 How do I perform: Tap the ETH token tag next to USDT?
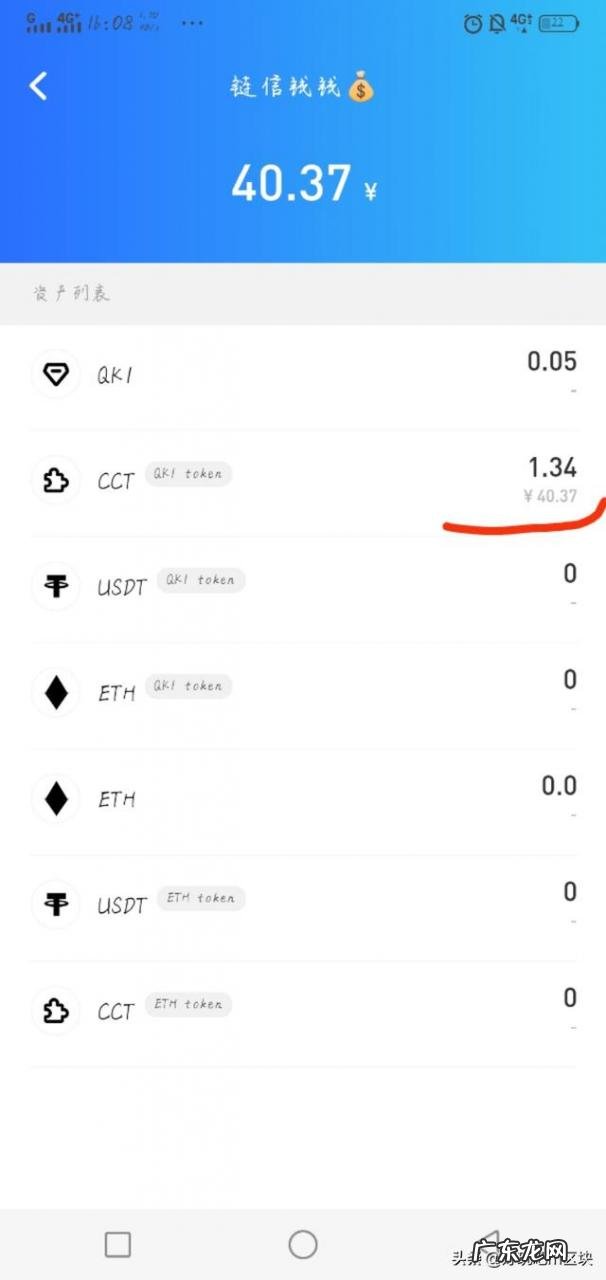(x=201, y=898)
